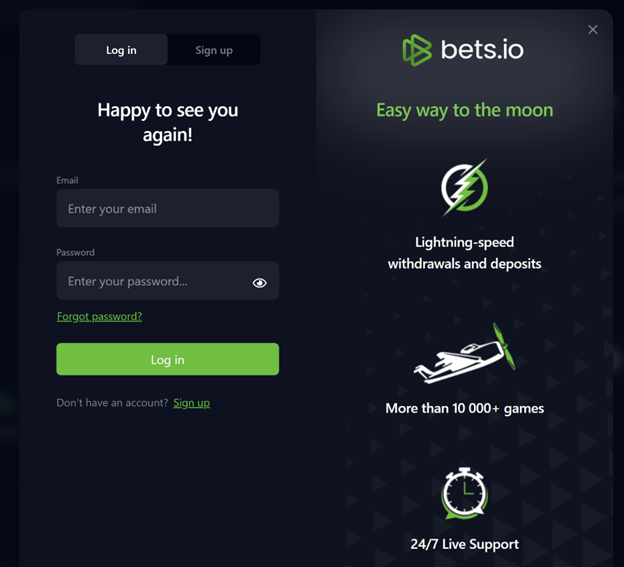Click the green lightning bolt icon

[x=464, y=186]
